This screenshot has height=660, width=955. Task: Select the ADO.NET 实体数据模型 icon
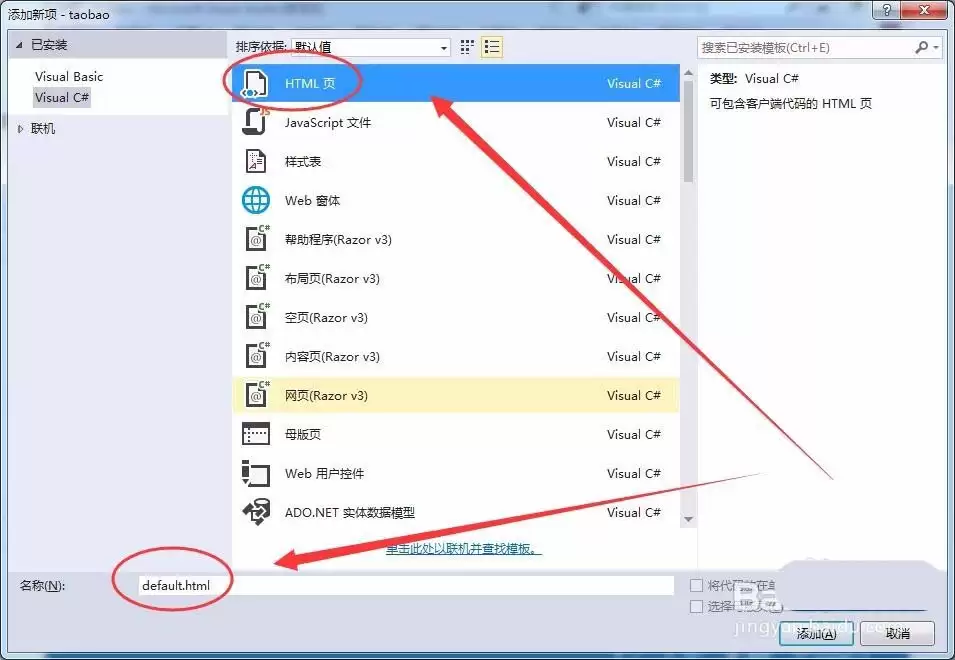coord(255,512)
